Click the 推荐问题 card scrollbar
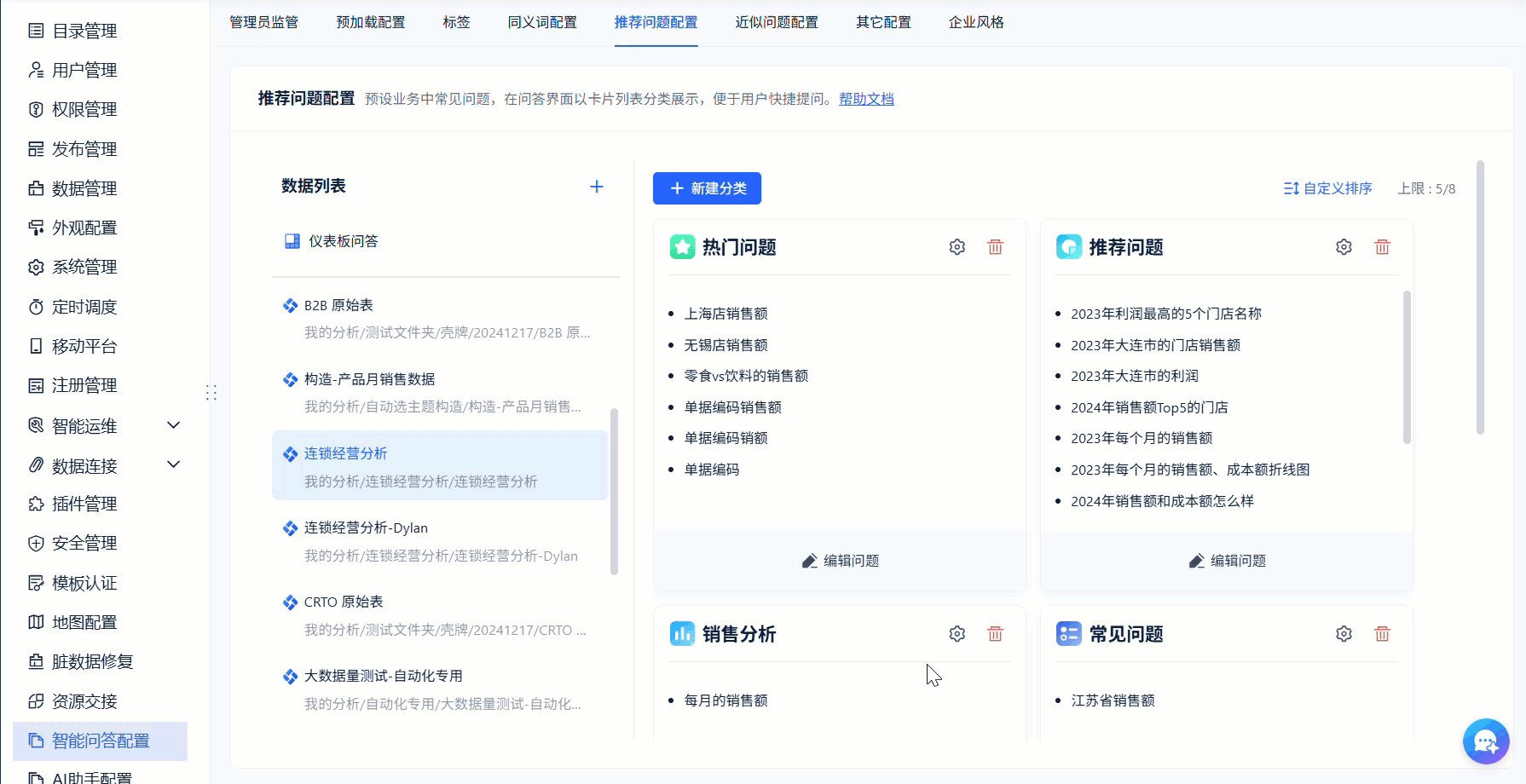 (1407, 367)
